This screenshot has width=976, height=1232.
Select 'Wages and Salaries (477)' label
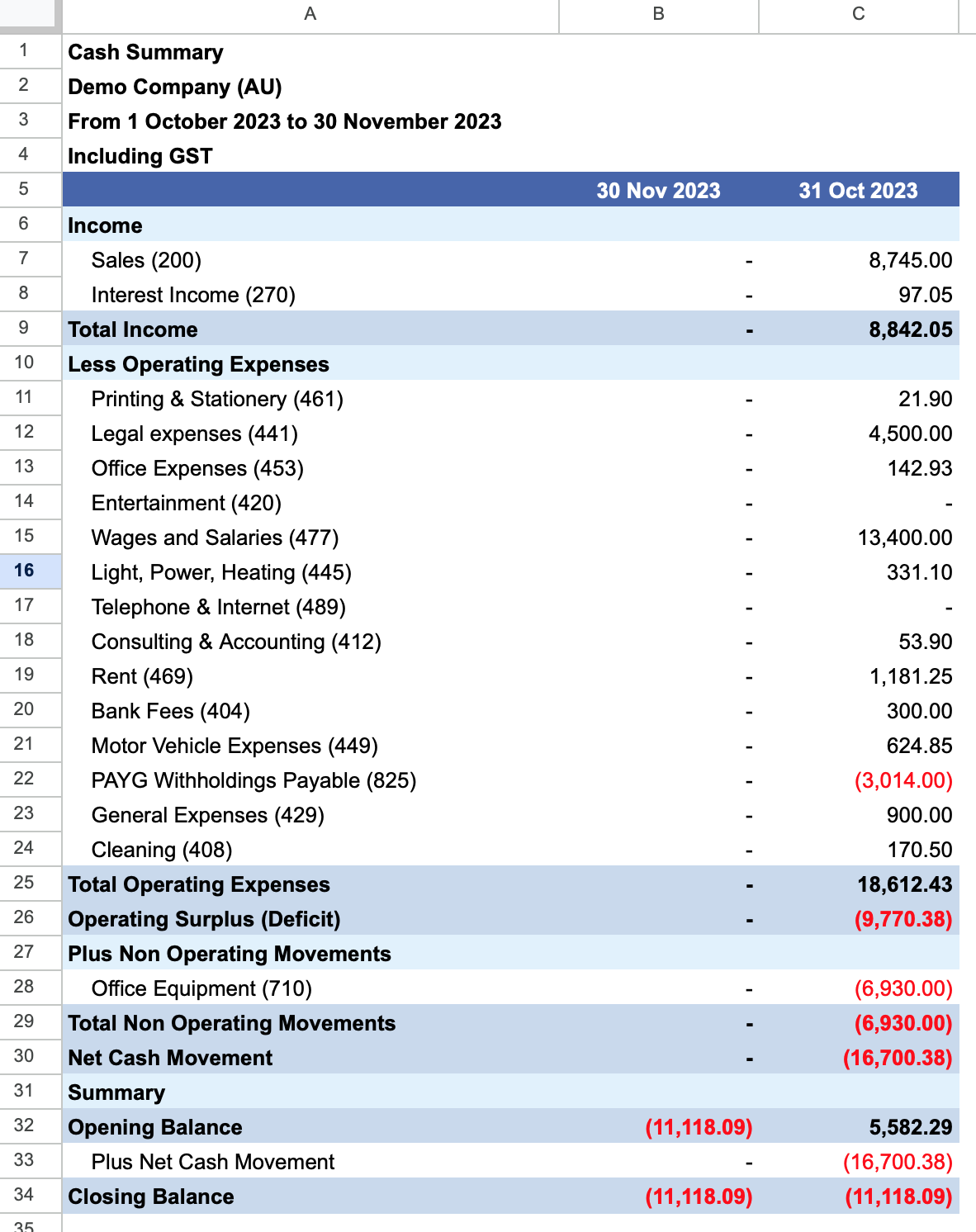coord(215,538)
